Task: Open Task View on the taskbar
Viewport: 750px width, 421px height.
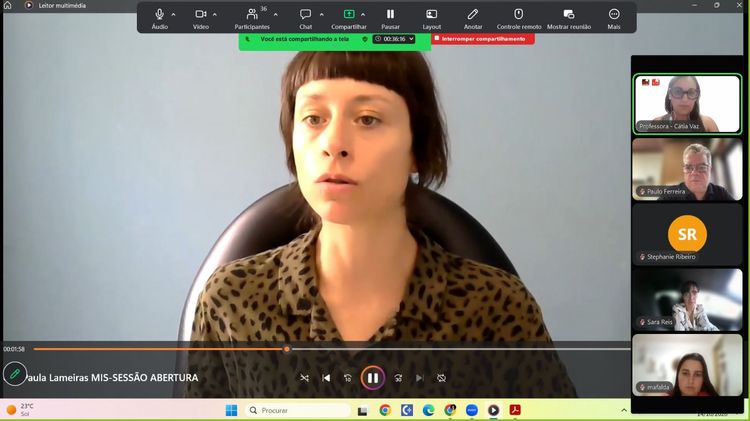Action: coord(363,410)
